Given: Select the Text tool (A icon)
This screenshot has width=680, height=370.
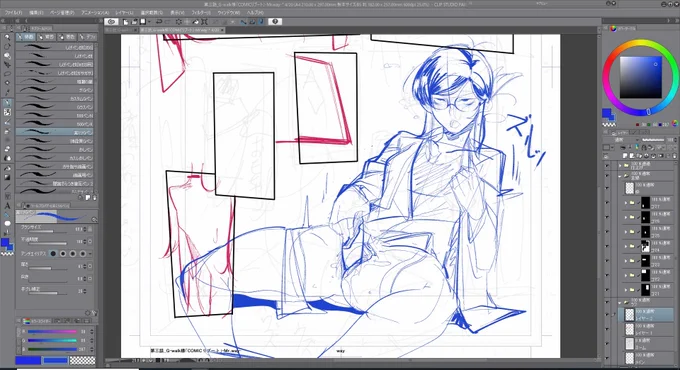Looking at the screenshot, I should 7,205.
